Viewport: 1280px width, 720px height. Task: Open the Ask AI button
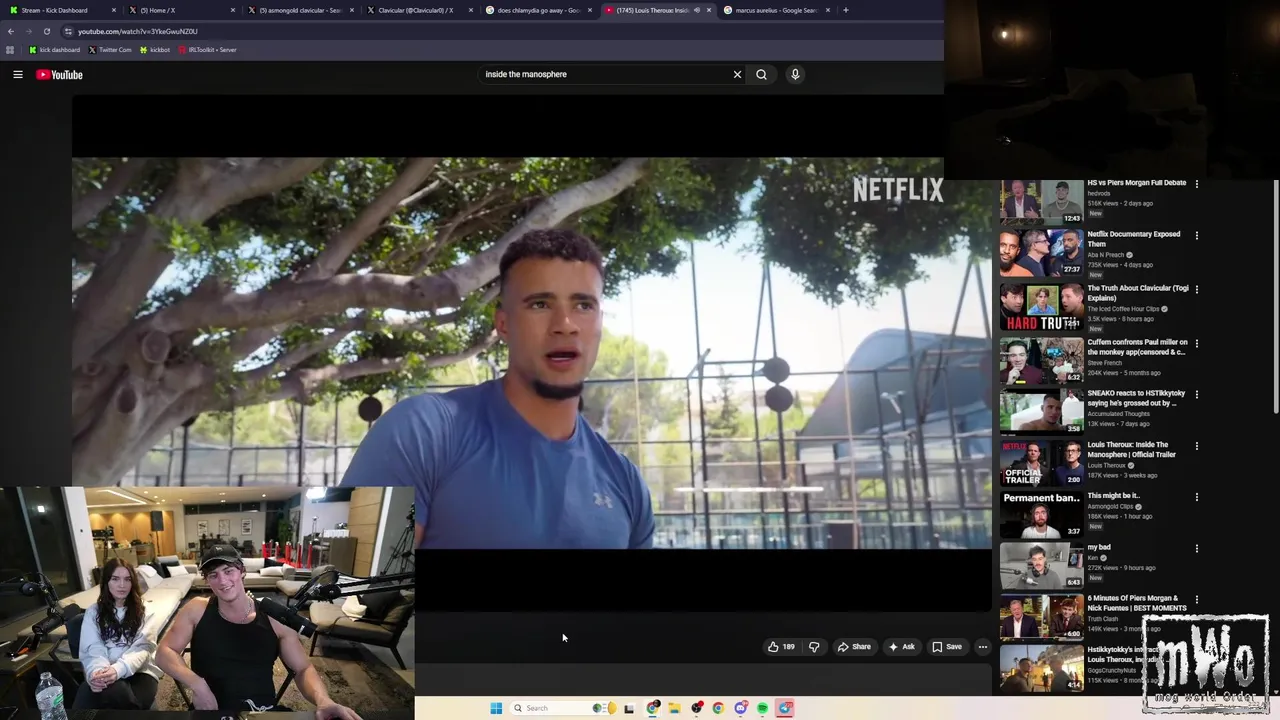[901, 647]
